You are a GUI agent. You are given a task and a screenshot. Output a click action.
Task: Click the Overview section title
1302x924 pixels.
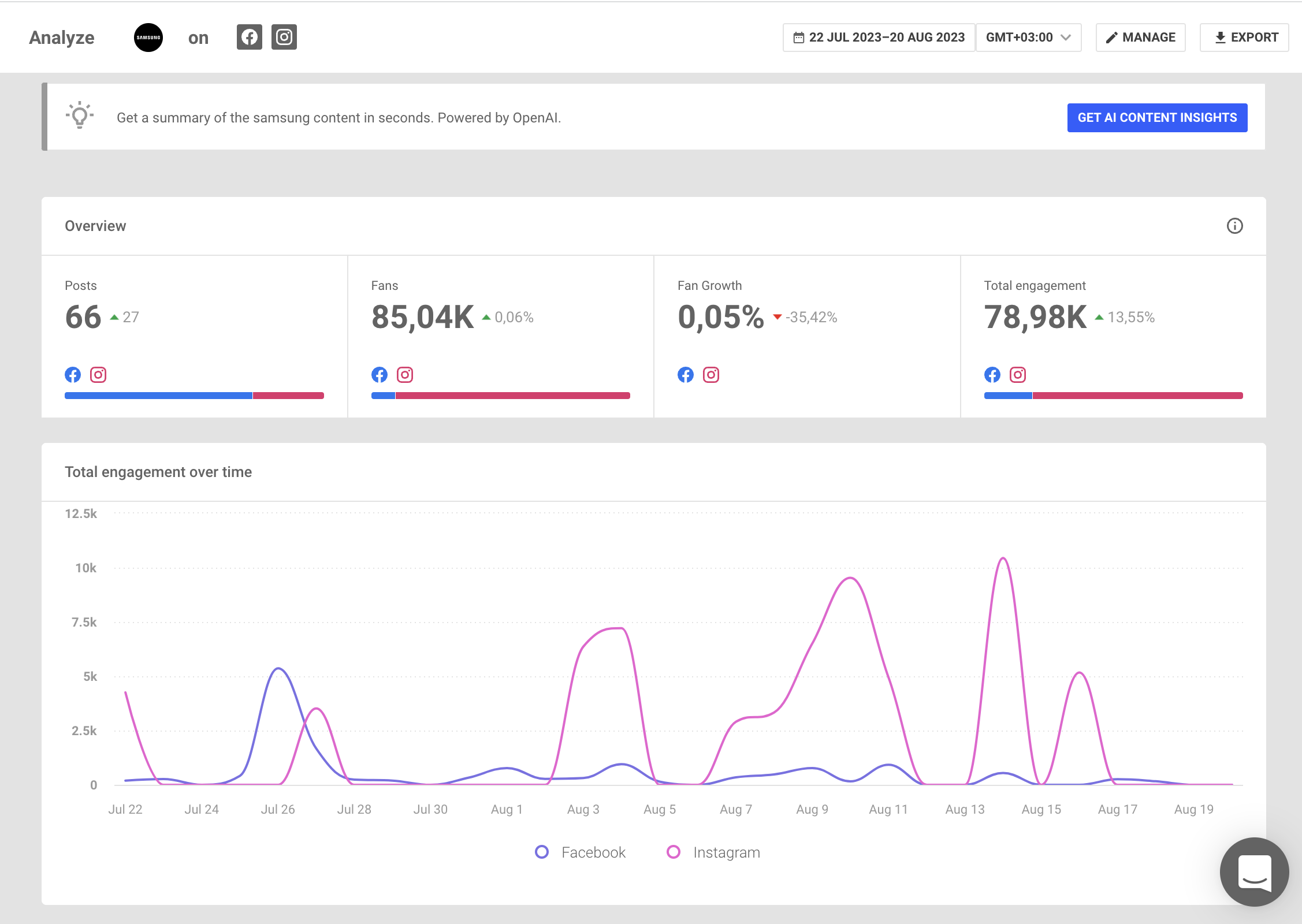[x=95, y=226]
